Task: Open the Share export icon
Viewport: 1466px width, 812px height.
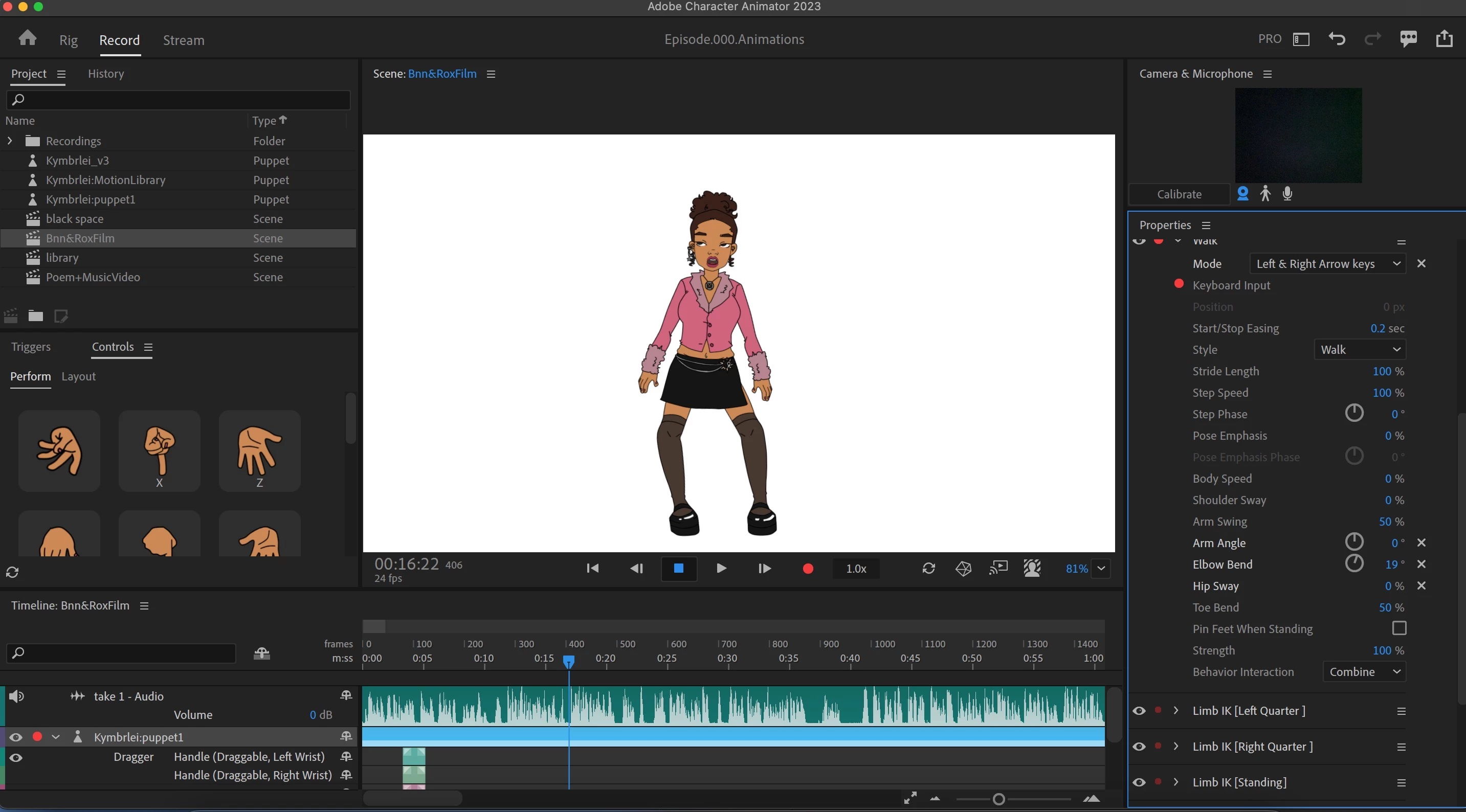Action: (x=1444, y=39)
